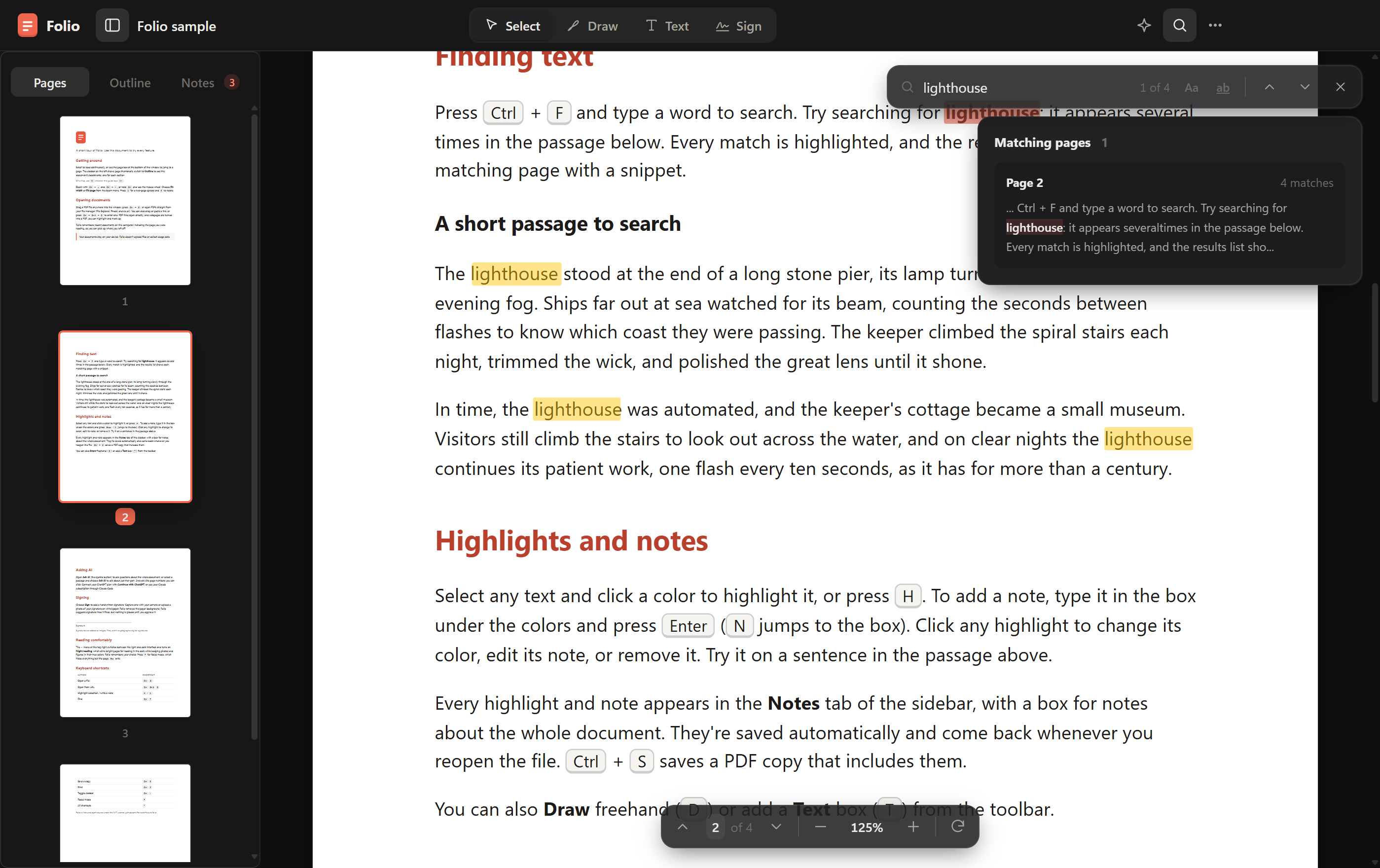Toggle the search magnifier icon in toolbar
The width and height of the screenshot is (1380, 868).
coord(1179,25)
